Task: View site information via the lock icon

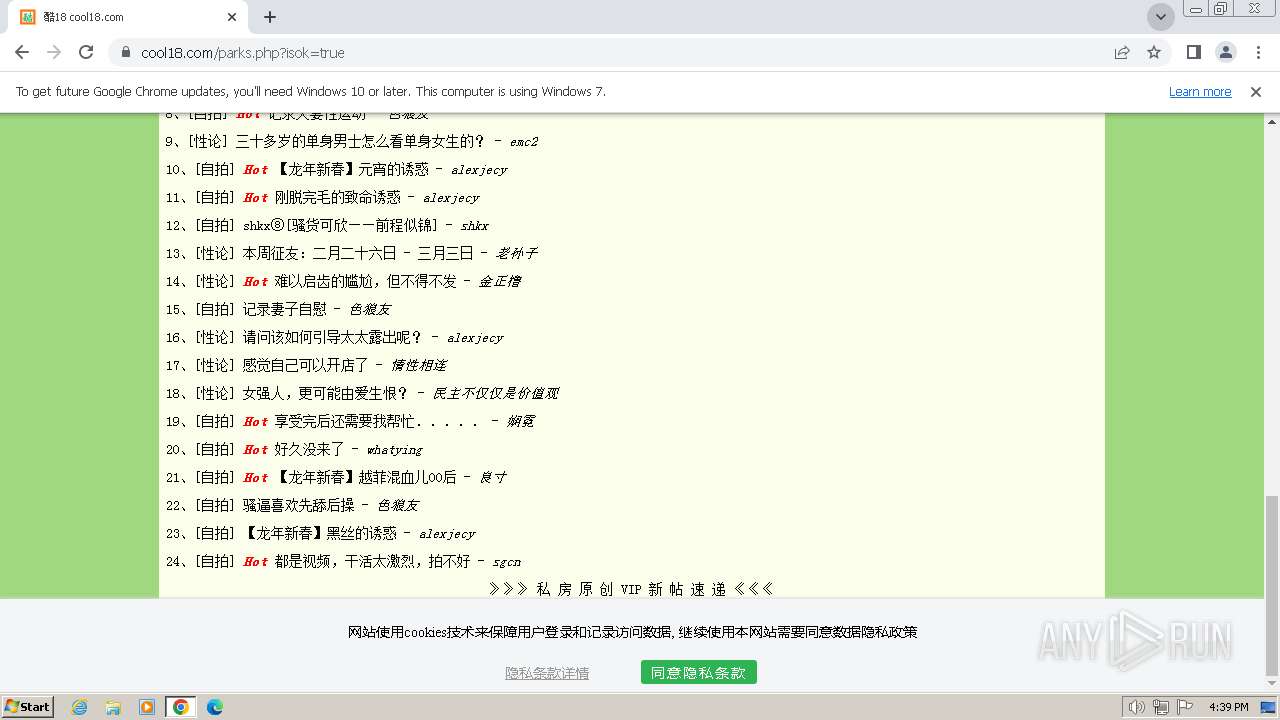Action: pyautogui.click(x=126, y=52)
